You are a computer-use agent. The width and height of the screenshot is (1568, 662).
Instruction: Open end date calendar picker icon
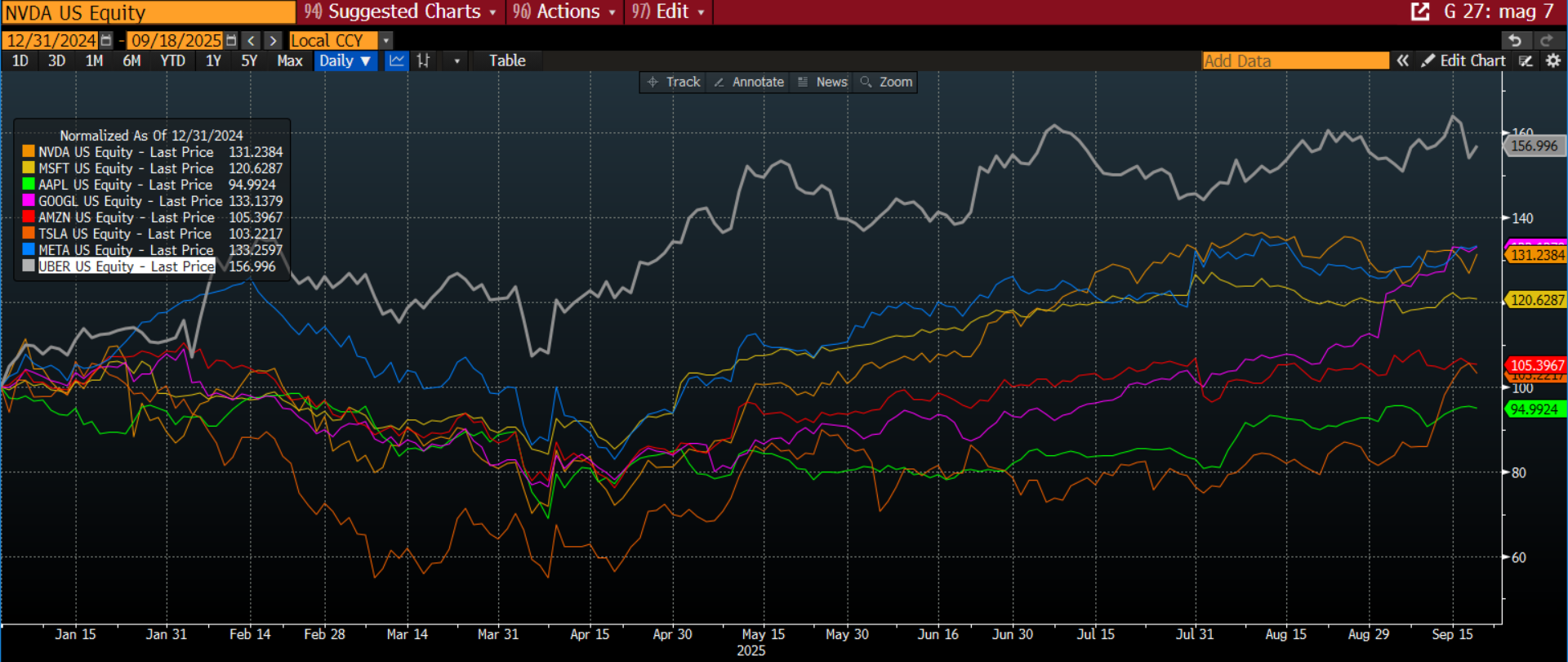pyautogui.click(x=231, y=40)
